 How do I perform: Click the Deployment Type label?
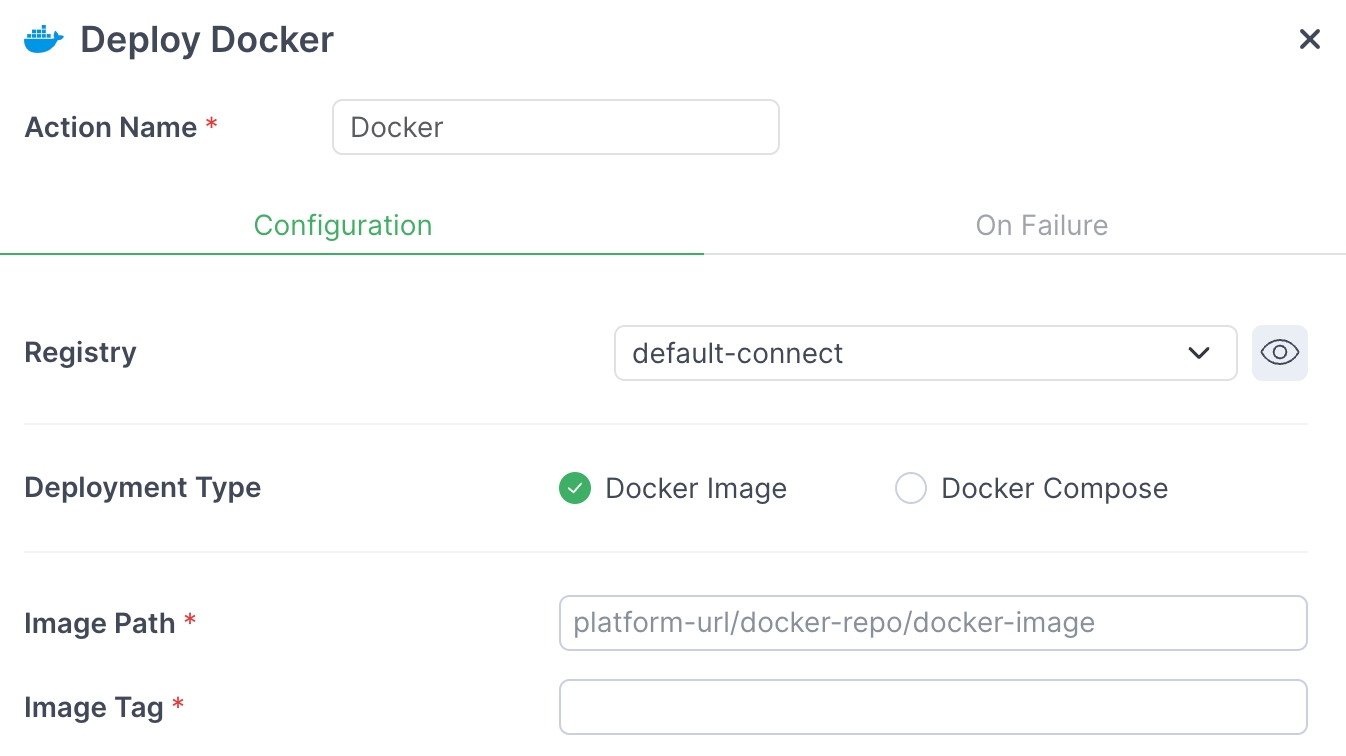142,488
